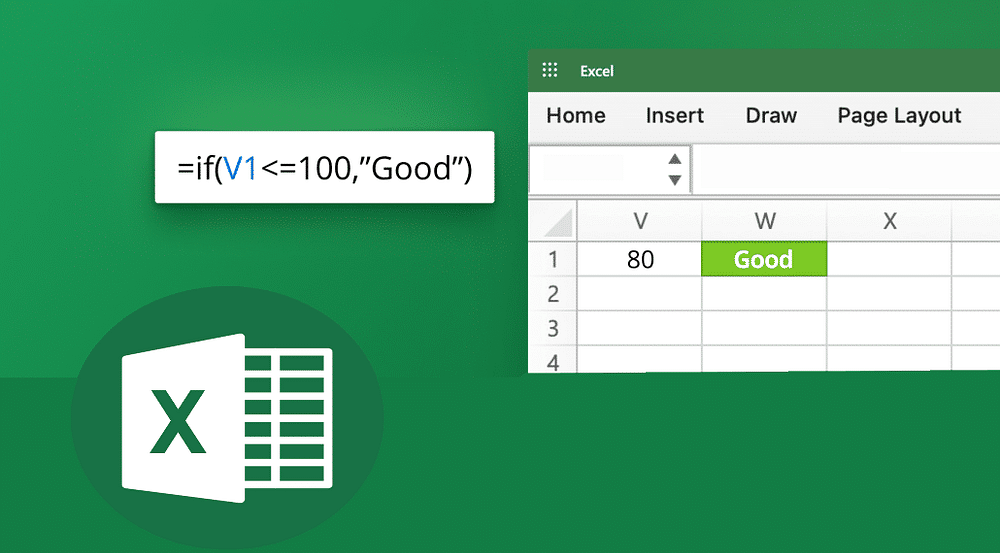Image resolution: width=1000 pixels, height=553 pixels.
Task: Select column V header
Action: tap(640, 222)
